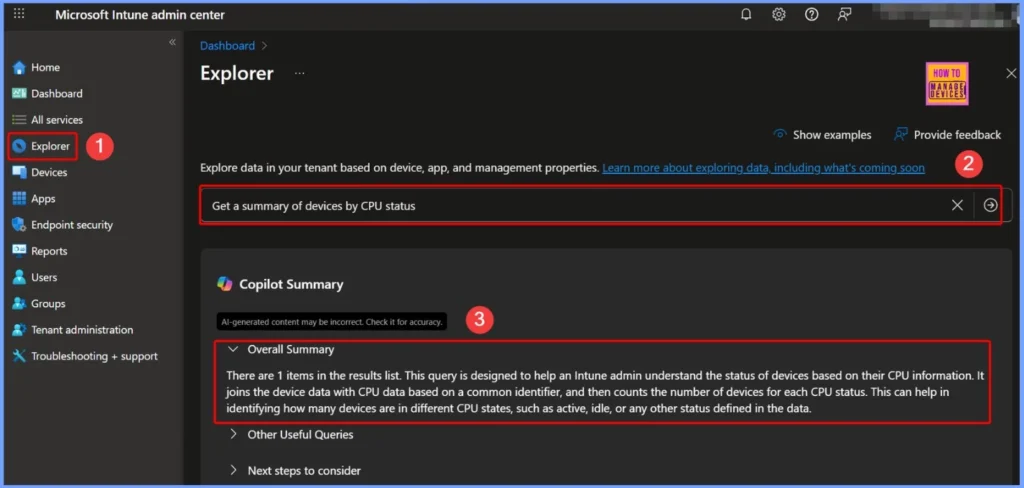Click the Troubleshooting wrench icon

pyautogui.click(x=19, y=356)
